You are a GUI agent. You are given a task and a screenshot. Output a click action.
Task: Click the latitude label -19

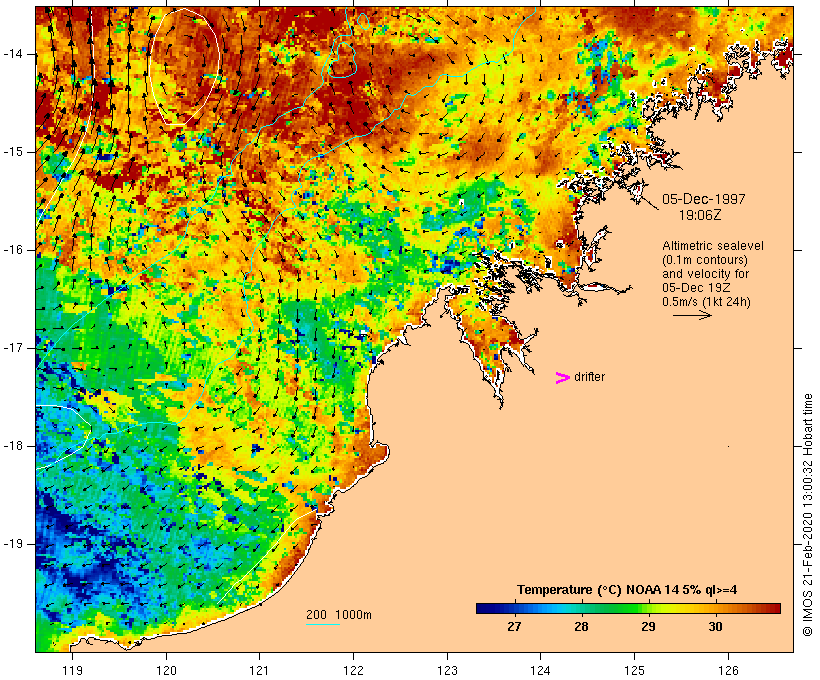pos(13,543)
